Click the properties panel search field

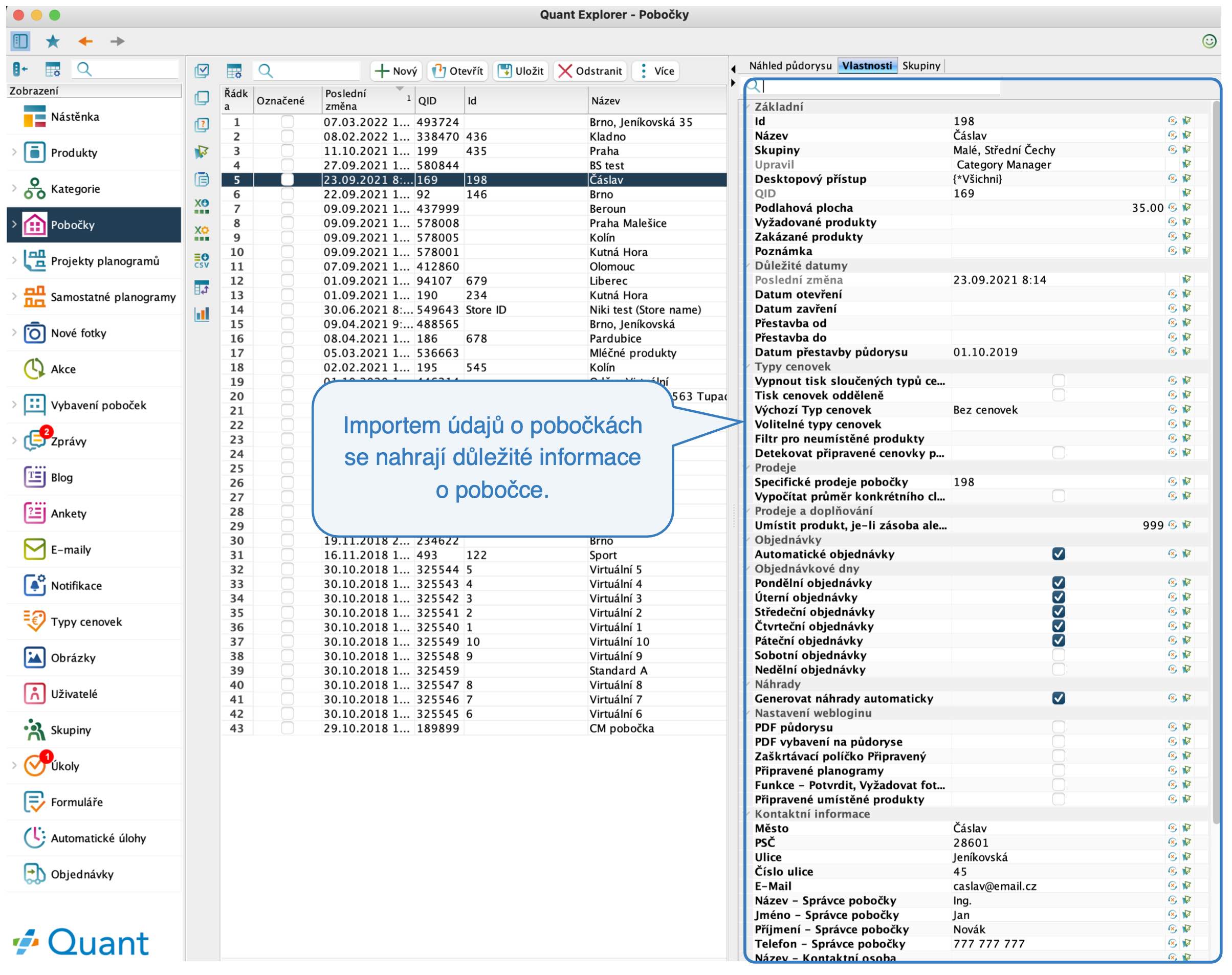pyautogui.click(x=881, y=86)
